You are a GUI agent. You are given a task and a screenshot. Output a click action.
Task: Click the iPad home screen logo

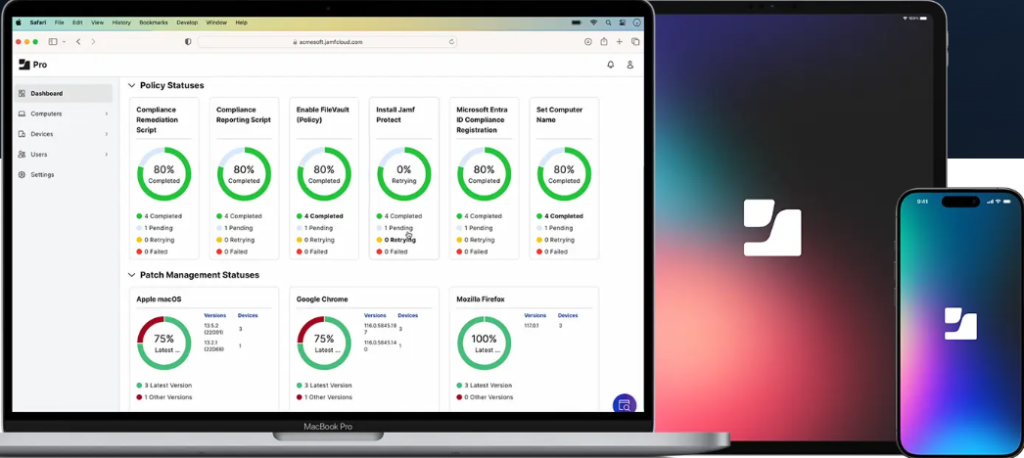point(772,227)
